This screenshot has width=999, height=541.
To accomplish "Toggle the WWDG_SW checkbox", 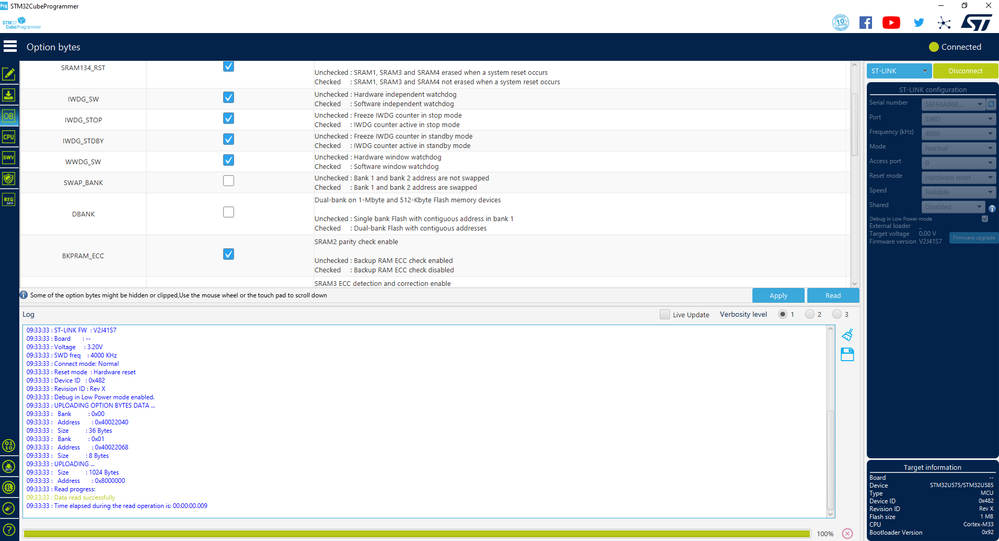I will tap(228, 160).
